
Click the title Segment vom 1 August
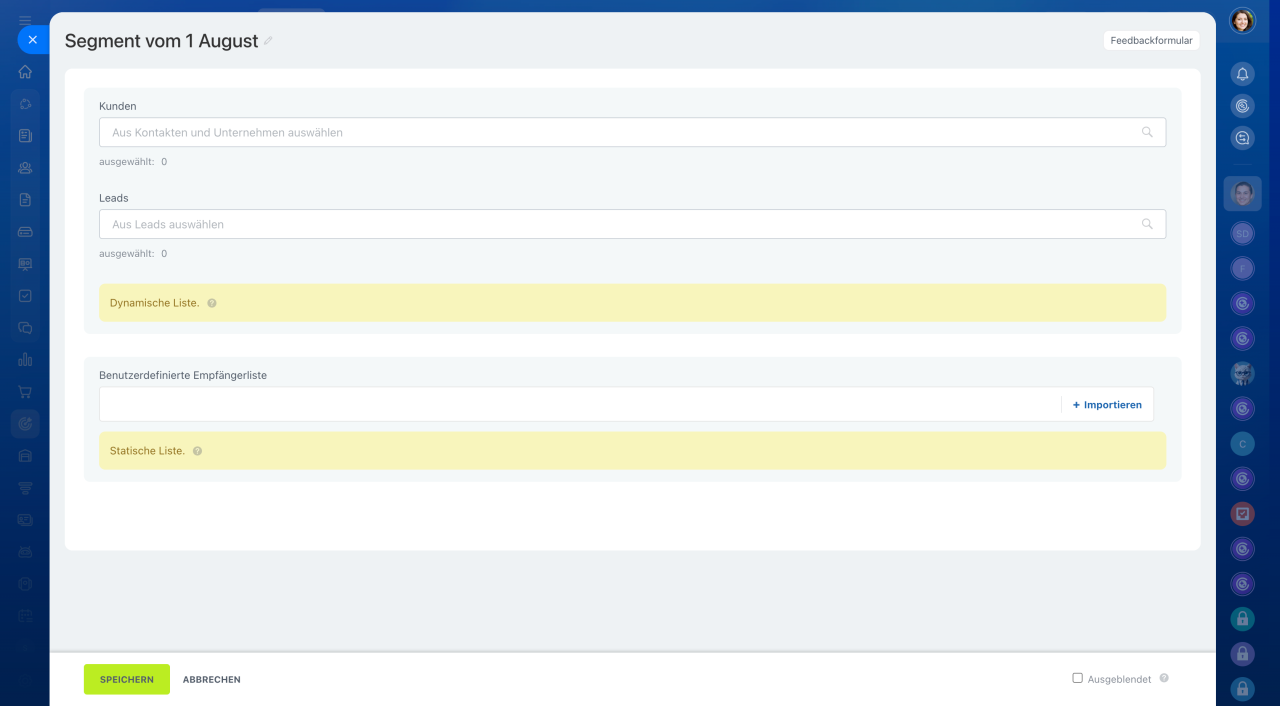(161, 41)
